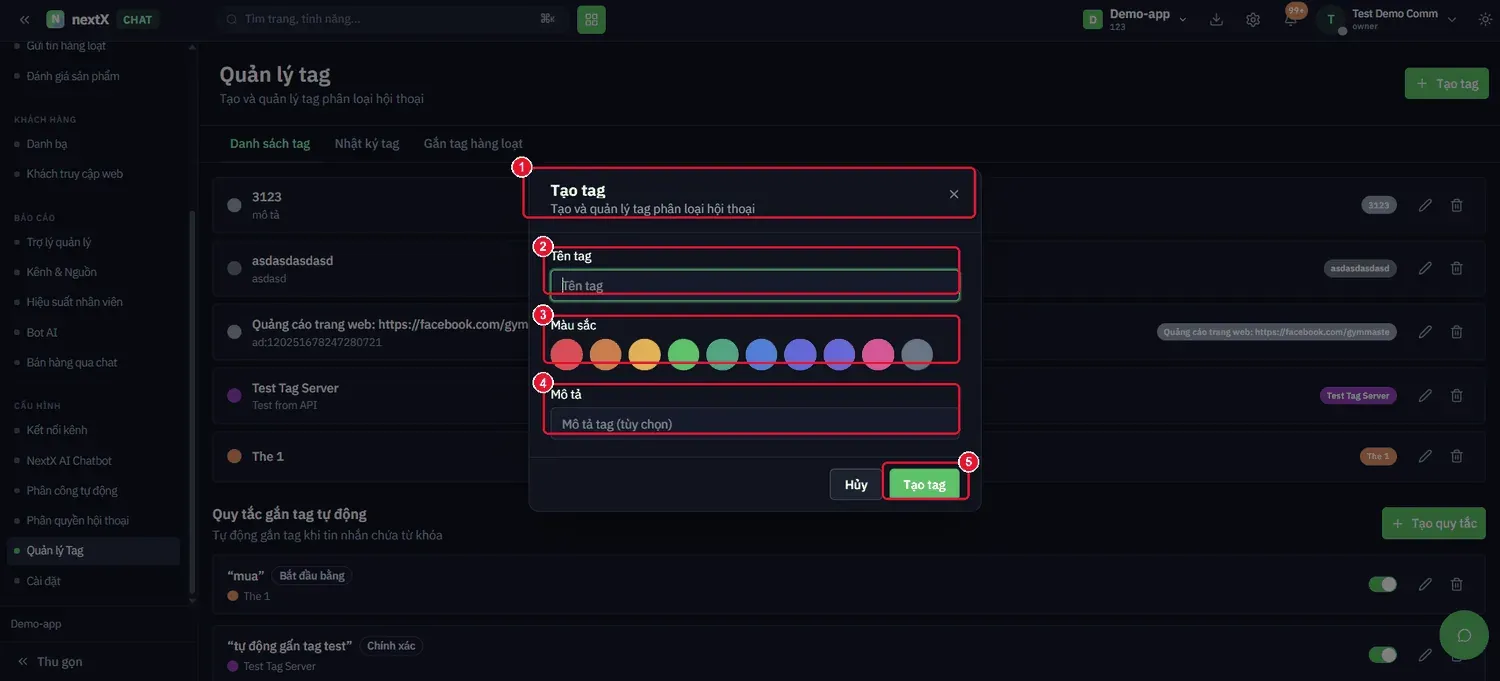Pick the yellow color swatch
Screen dimensions: 1500x681
coord(644,354)
